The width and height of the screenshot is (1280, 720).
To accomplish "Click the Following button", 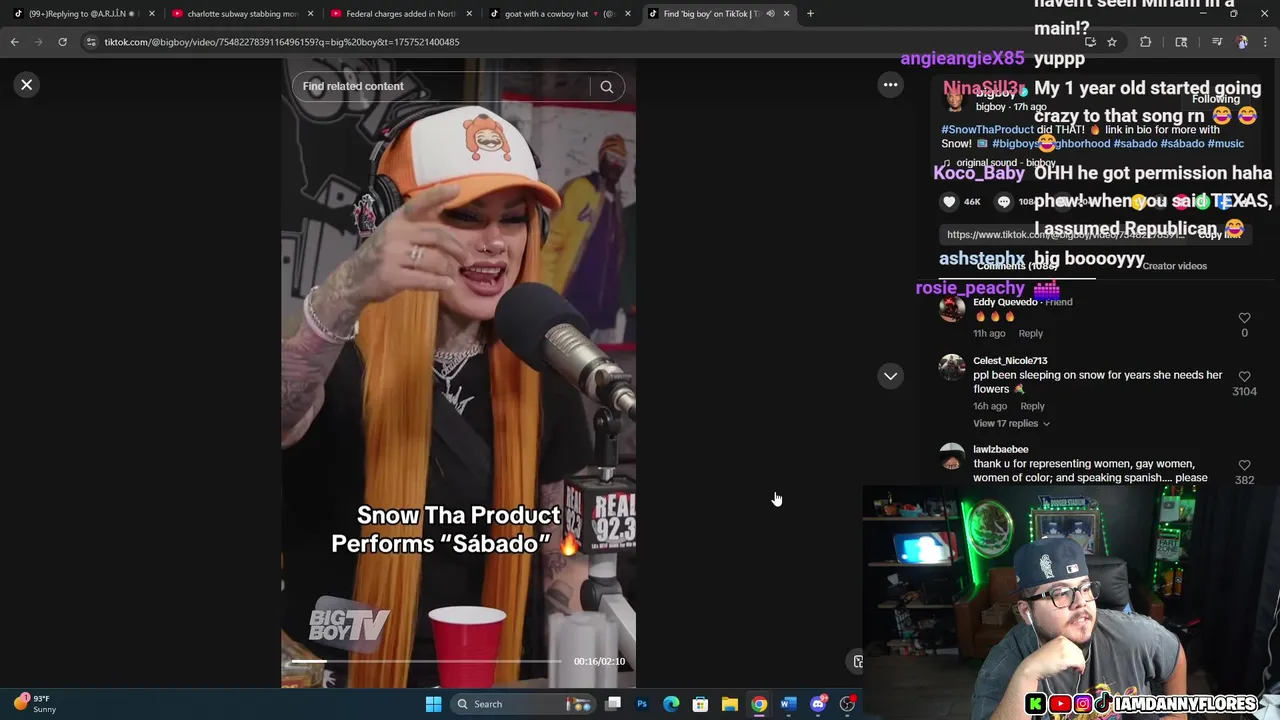I will pyautogui.click(x=1215, y=99).
